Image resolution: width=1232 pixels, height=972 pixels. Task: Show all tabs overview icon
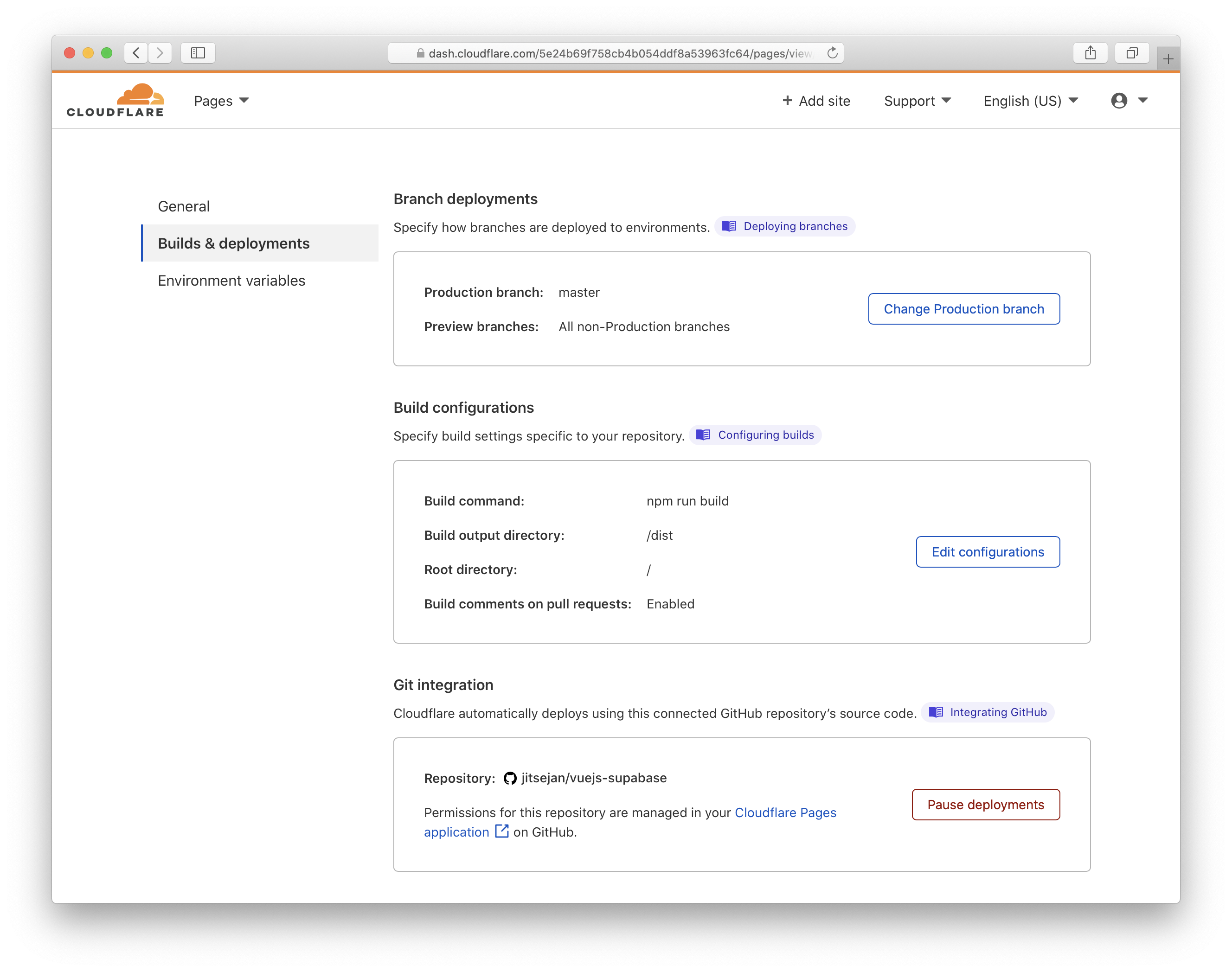(1132, 53)
